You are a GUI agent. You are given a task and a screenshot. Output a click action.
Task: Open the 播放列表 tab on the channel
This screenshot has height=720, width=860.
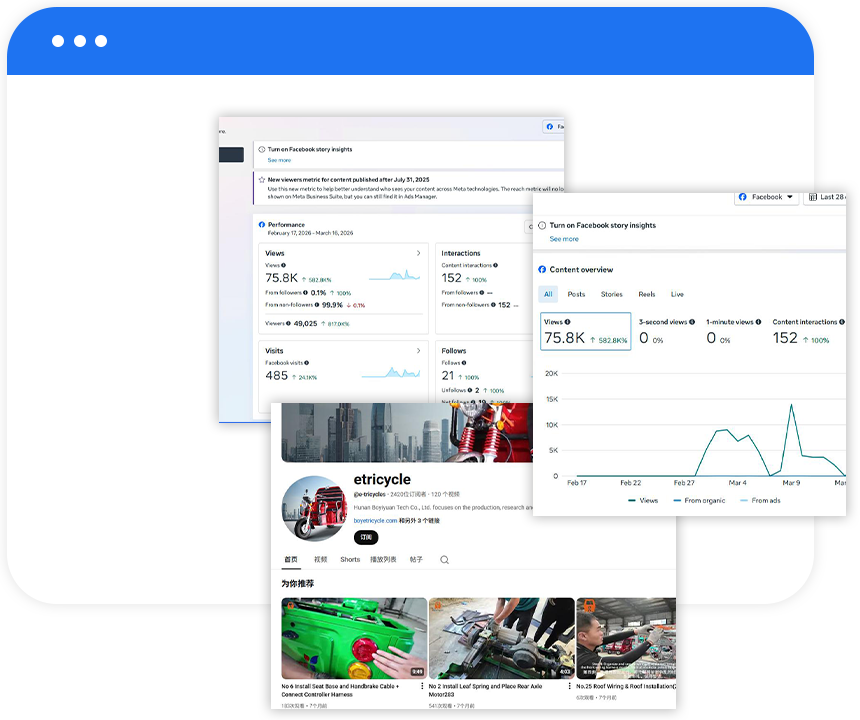click(x=383, y=560)
